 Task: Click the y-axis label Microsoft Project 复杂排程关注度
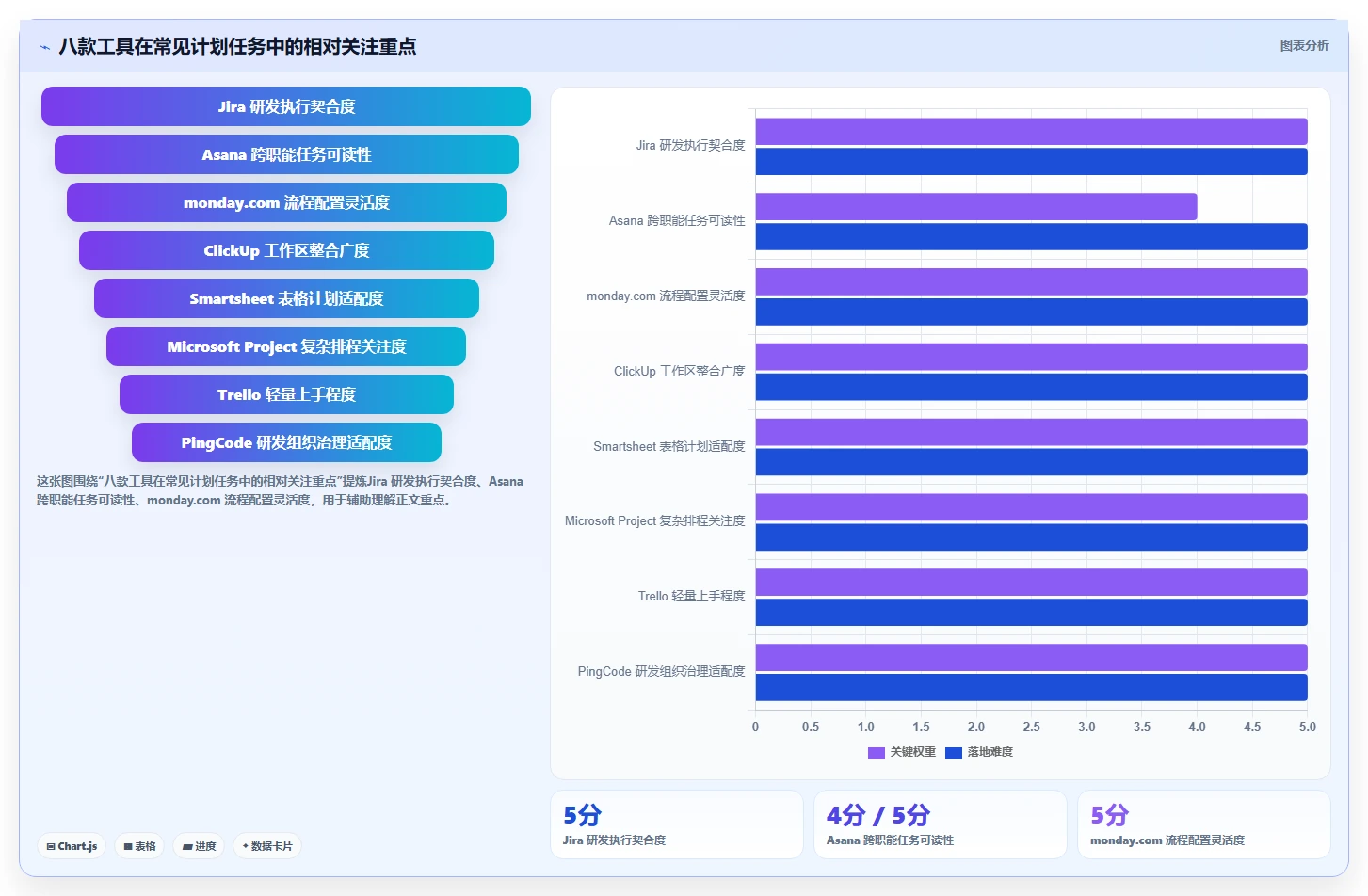click(655, 521)
